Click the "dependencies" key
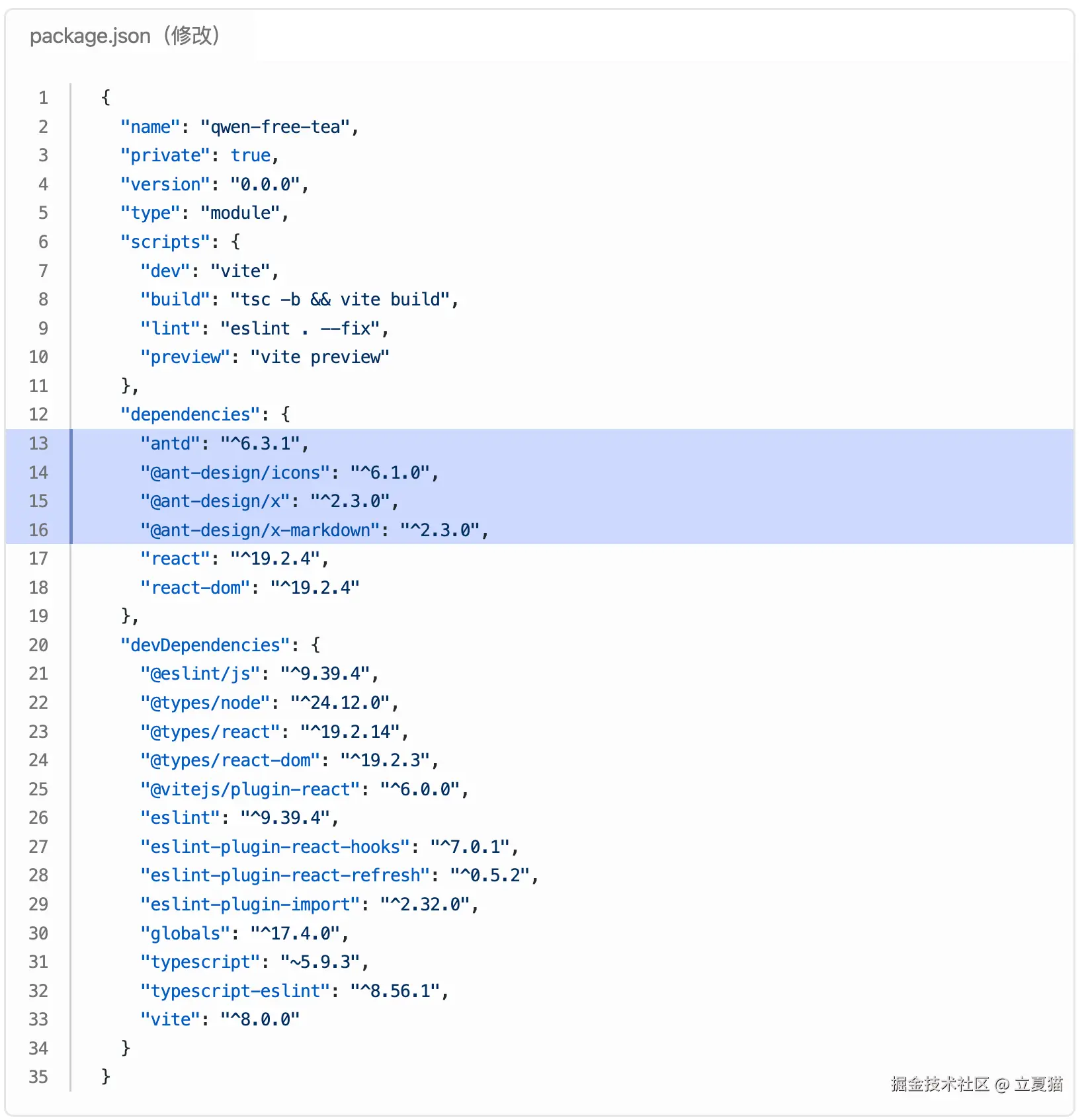This screenshot has height=1120, width=1090. click(190, 415)
